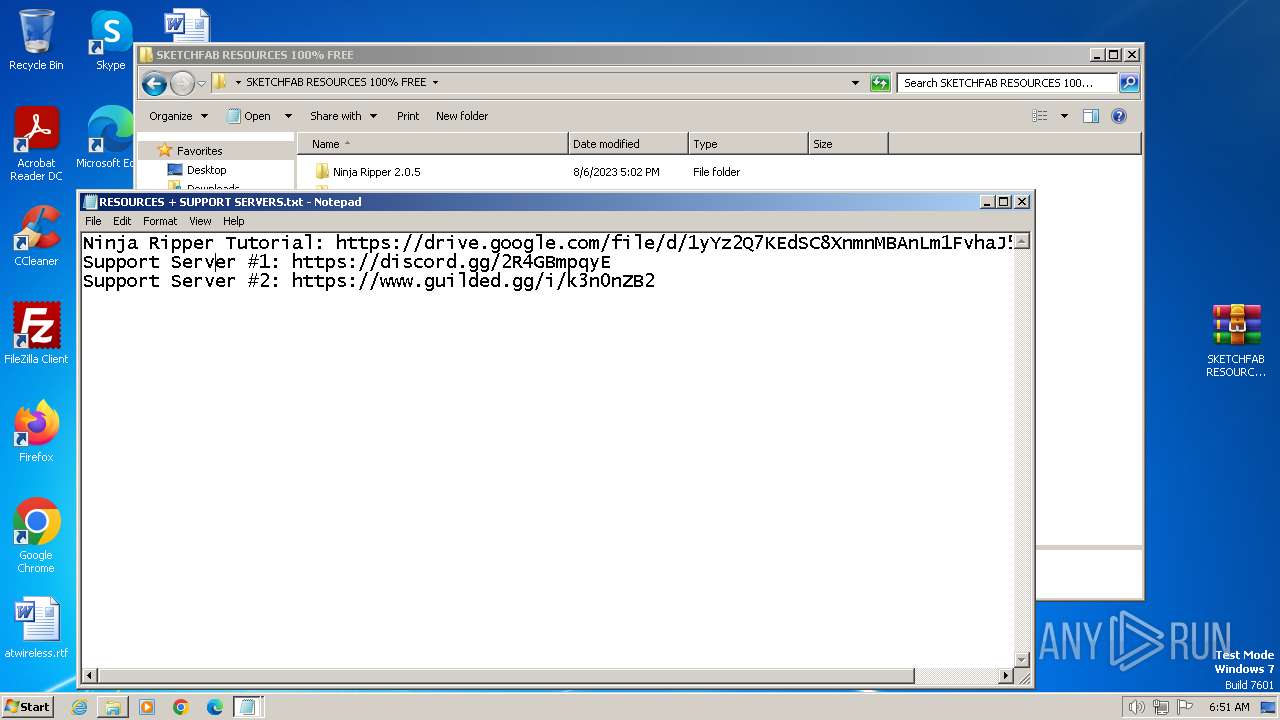Image resolution: width=1280 pixels, height=720 pixels.
Task: Open Windows Media Player in taskbar
Action: (147, 707)
